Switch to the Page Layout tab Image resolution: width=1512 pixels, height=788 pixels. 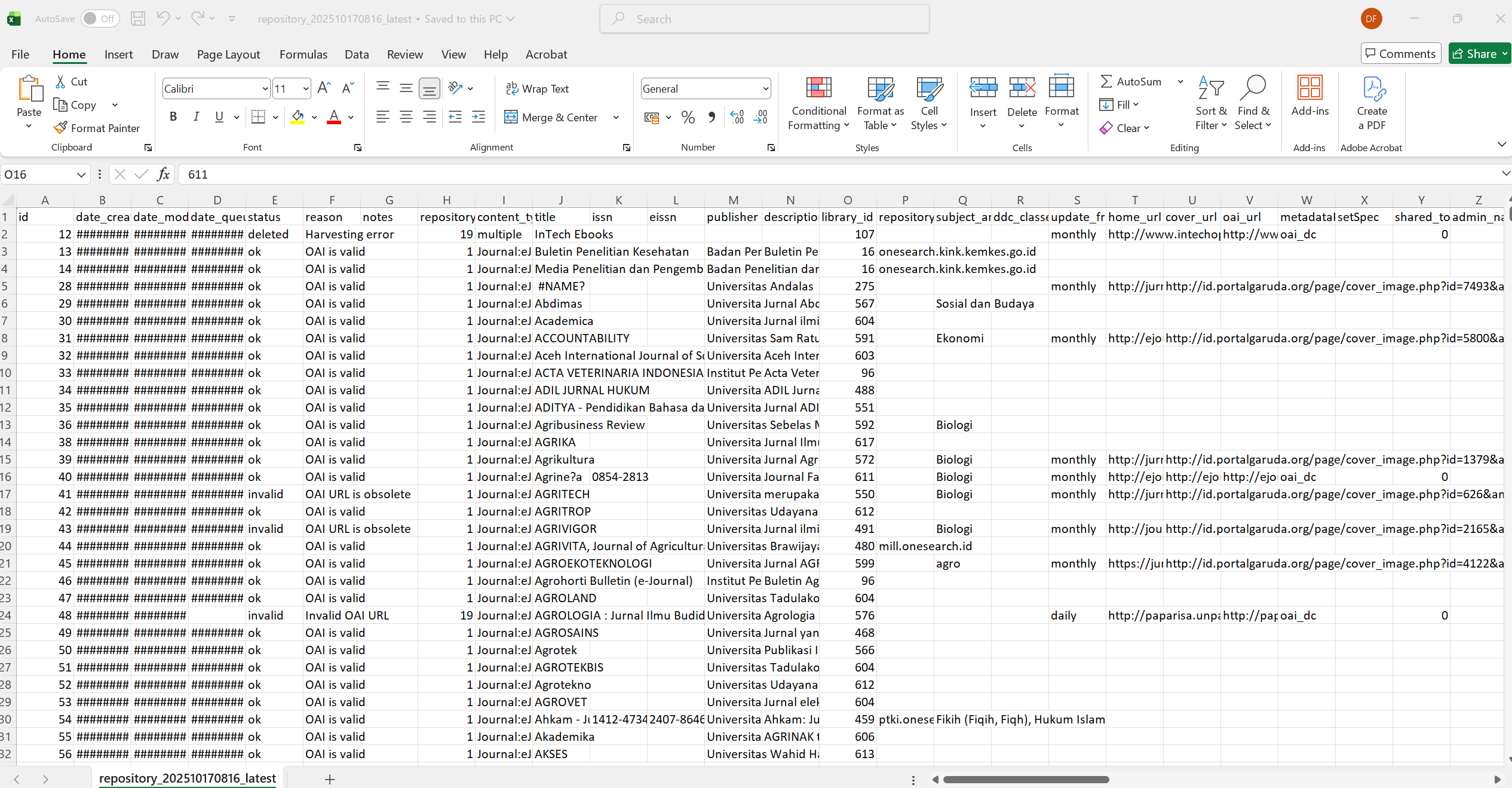228,54
